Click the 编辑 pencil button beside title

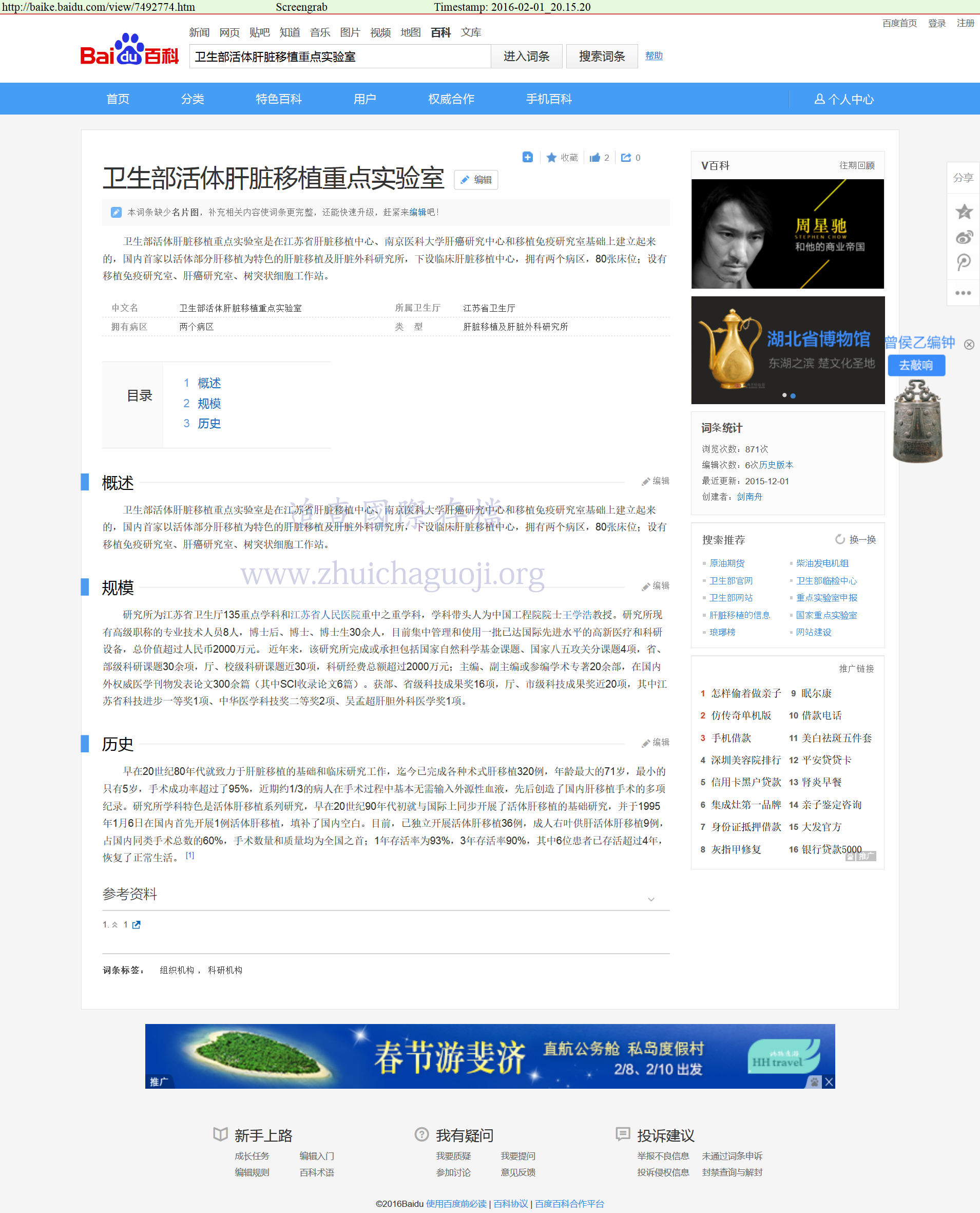[476, 180]
